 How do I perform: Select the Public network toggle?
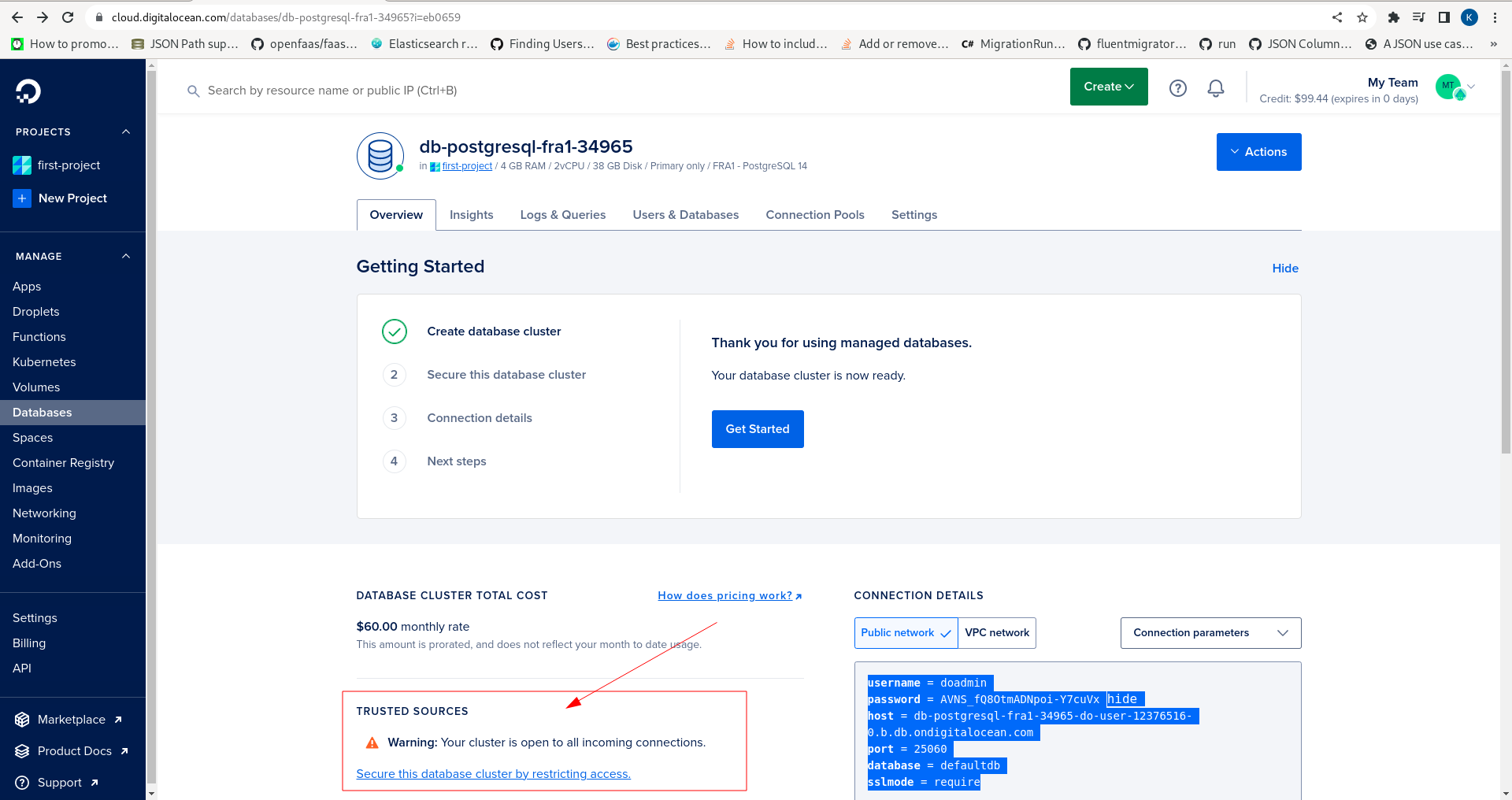tap(906, 633)
